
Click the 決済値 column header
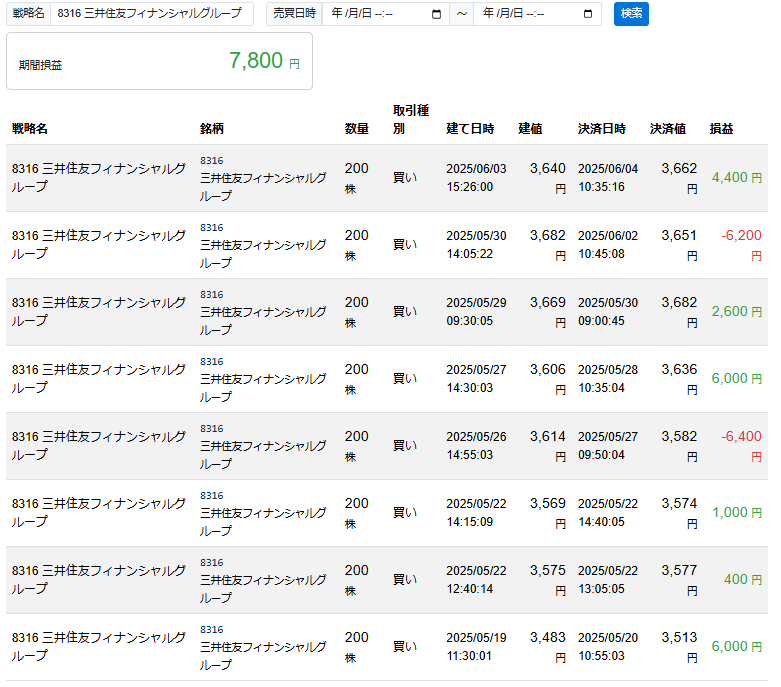(668, 129)
